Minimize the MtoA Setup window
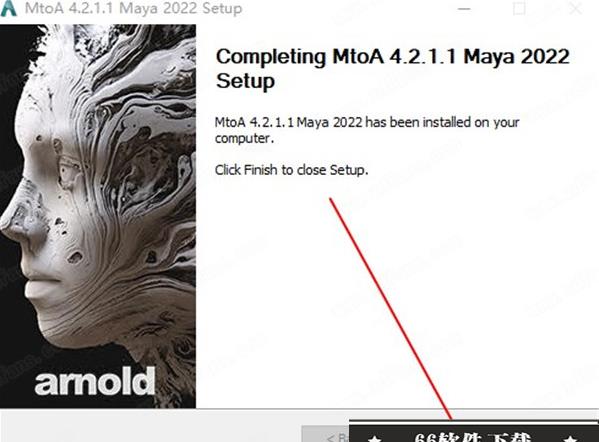 464,9
